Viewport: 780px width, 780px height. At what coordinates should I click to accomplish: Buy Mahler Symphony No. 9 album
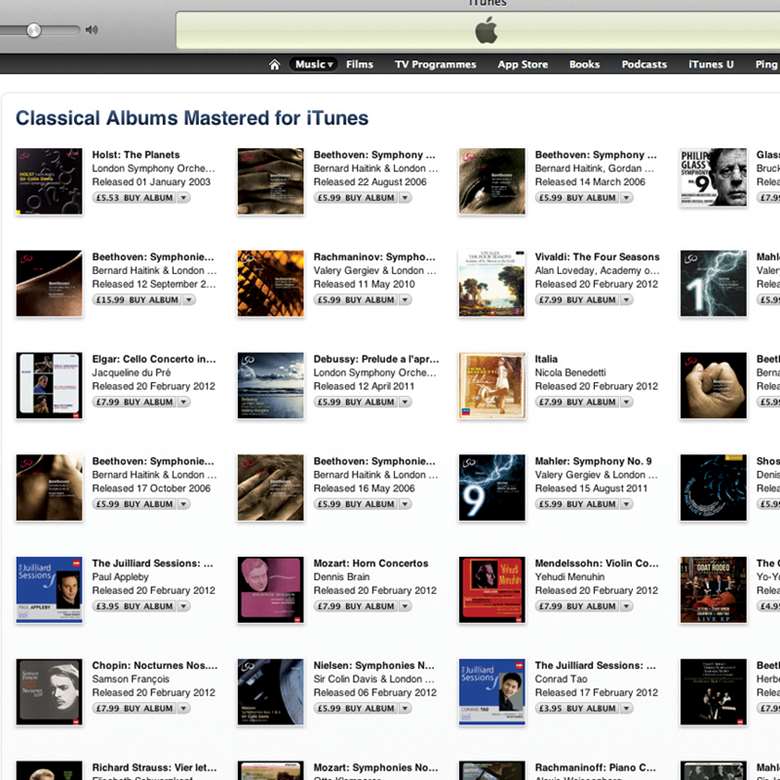point(578,504)
